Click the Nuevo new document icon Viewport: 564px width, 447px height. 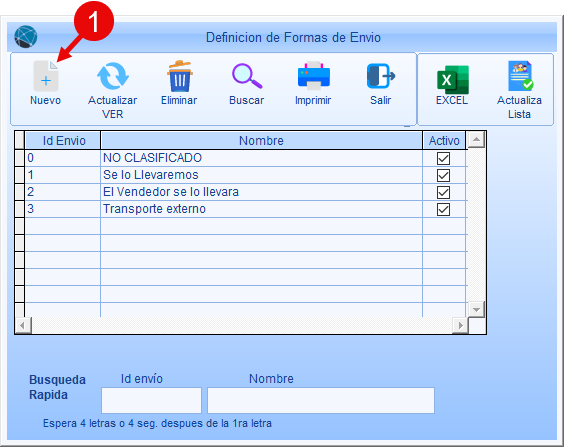point(46,76)
